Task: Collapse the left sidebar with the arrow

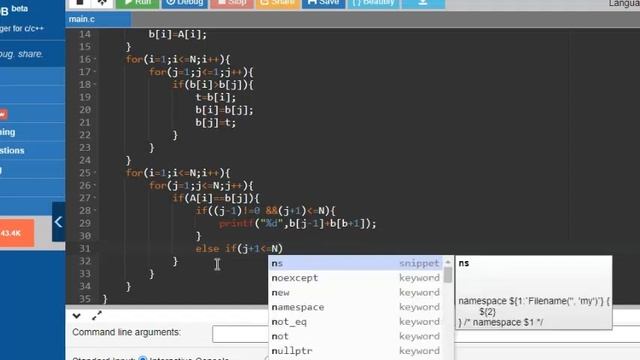Action: click(x=58, y=222)
